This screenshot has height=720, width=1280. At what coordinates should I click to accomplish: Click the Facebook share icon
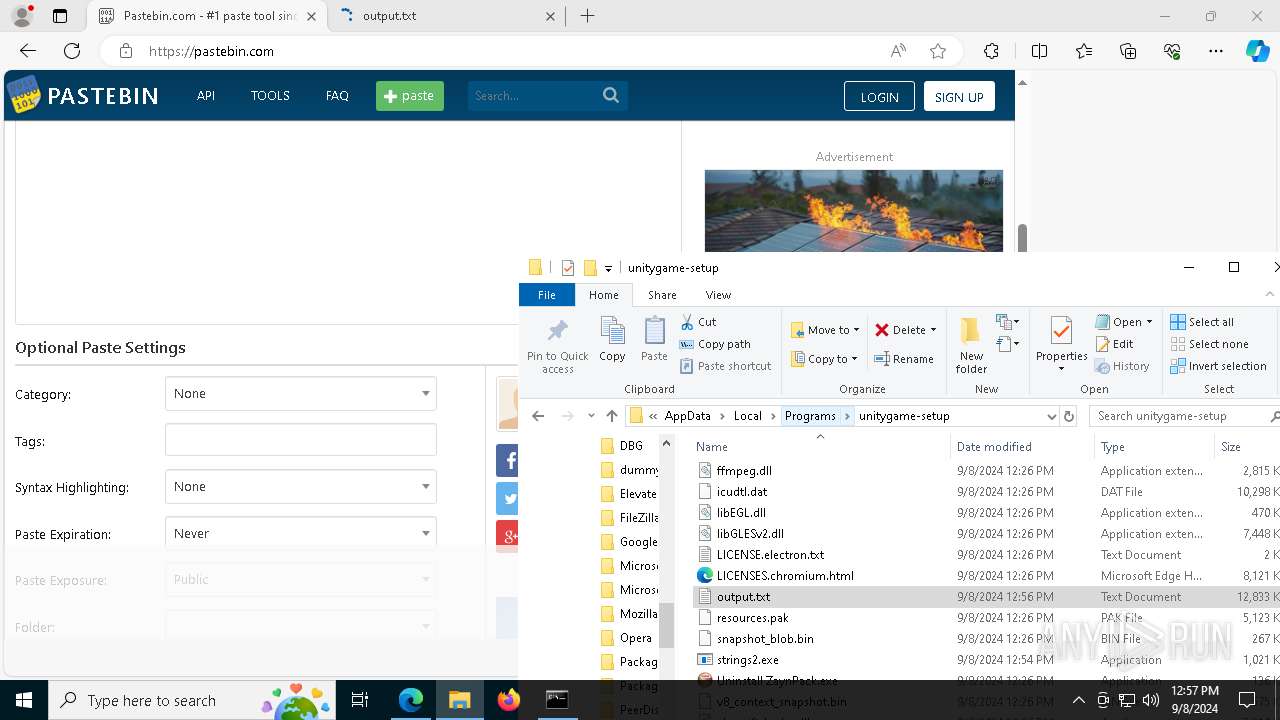point(508,461)
